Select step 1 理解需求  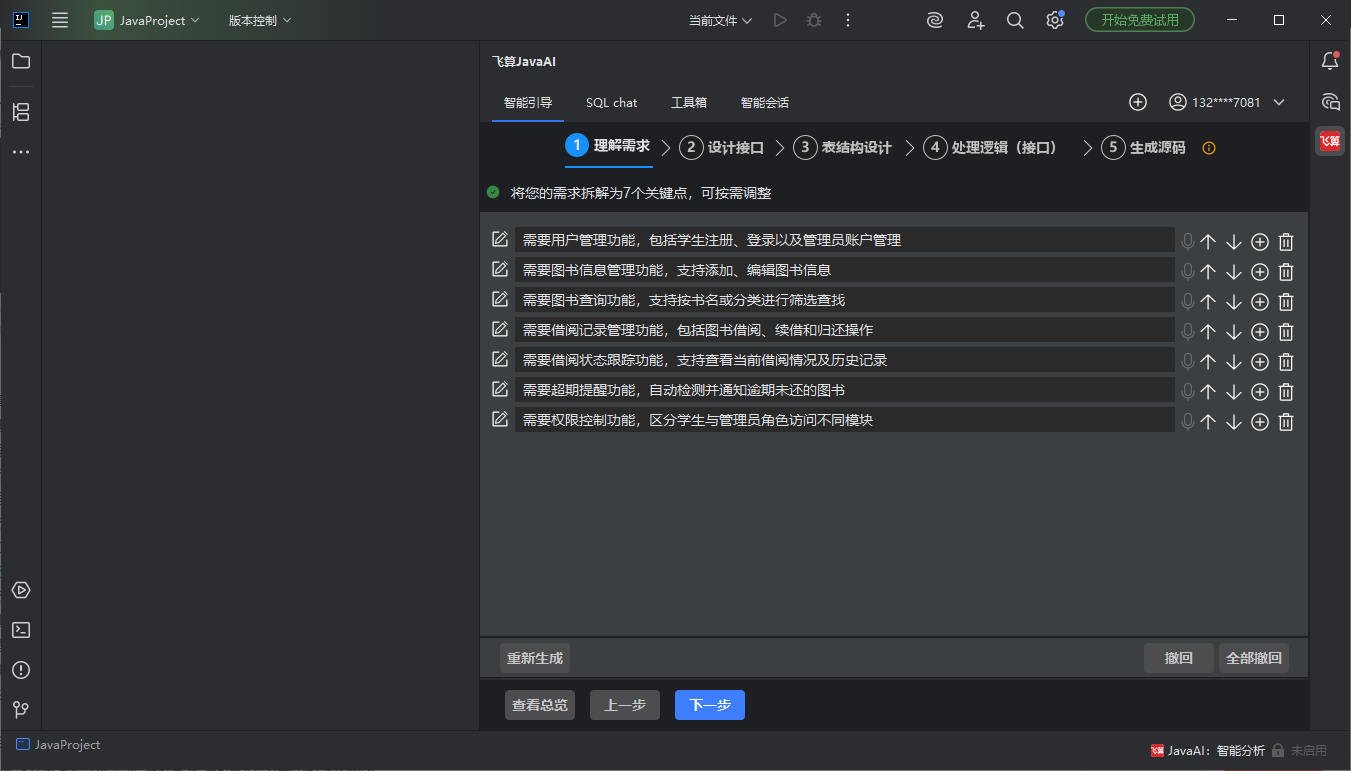pos(607,146)
